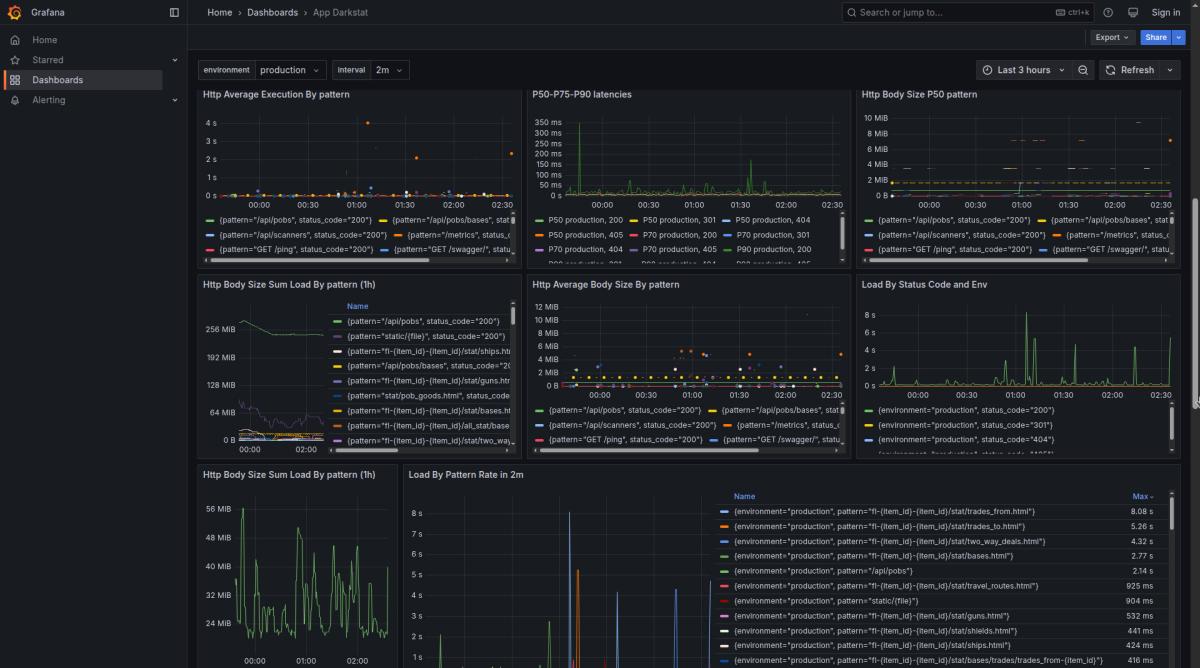Click Load By Pattern Rate in 2m title
Viewport: 1200px width, 668px height.
(x=465, y=474)
